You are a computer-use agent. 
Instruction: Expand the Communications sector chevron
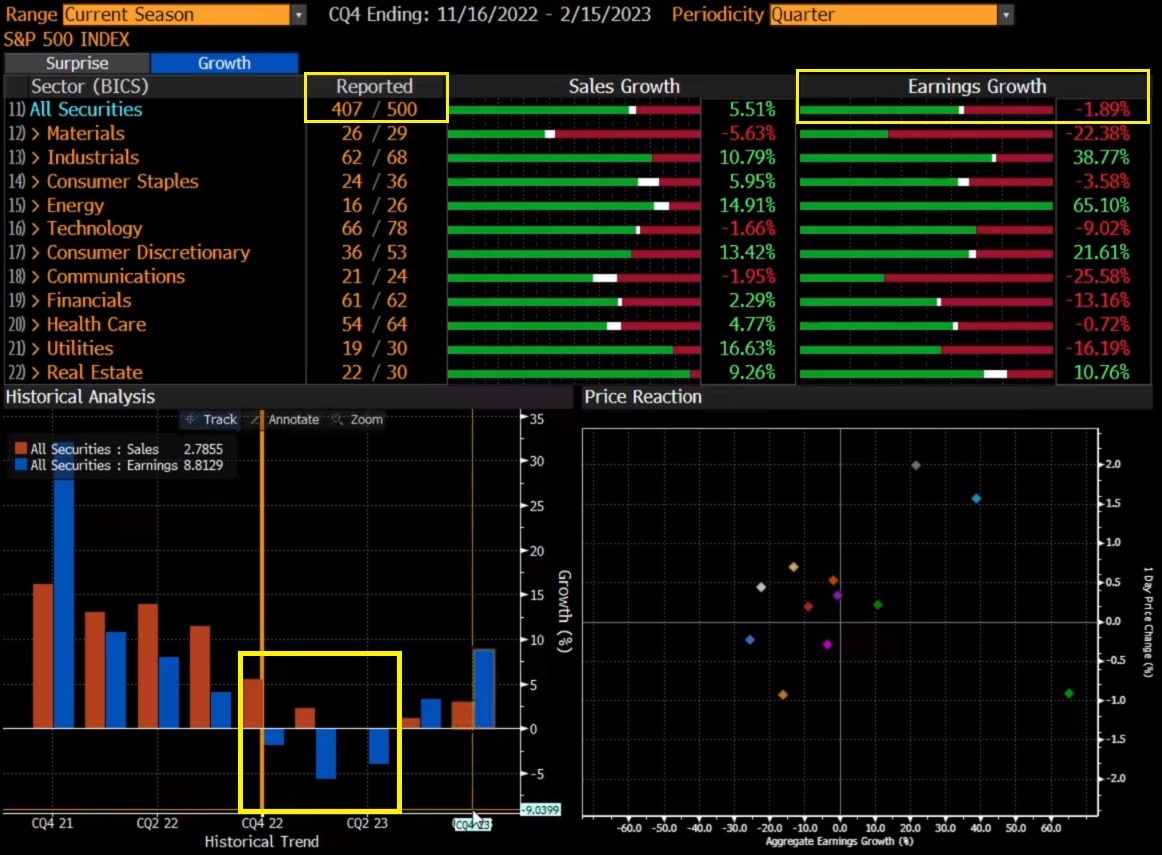click(x=35, y=277)
